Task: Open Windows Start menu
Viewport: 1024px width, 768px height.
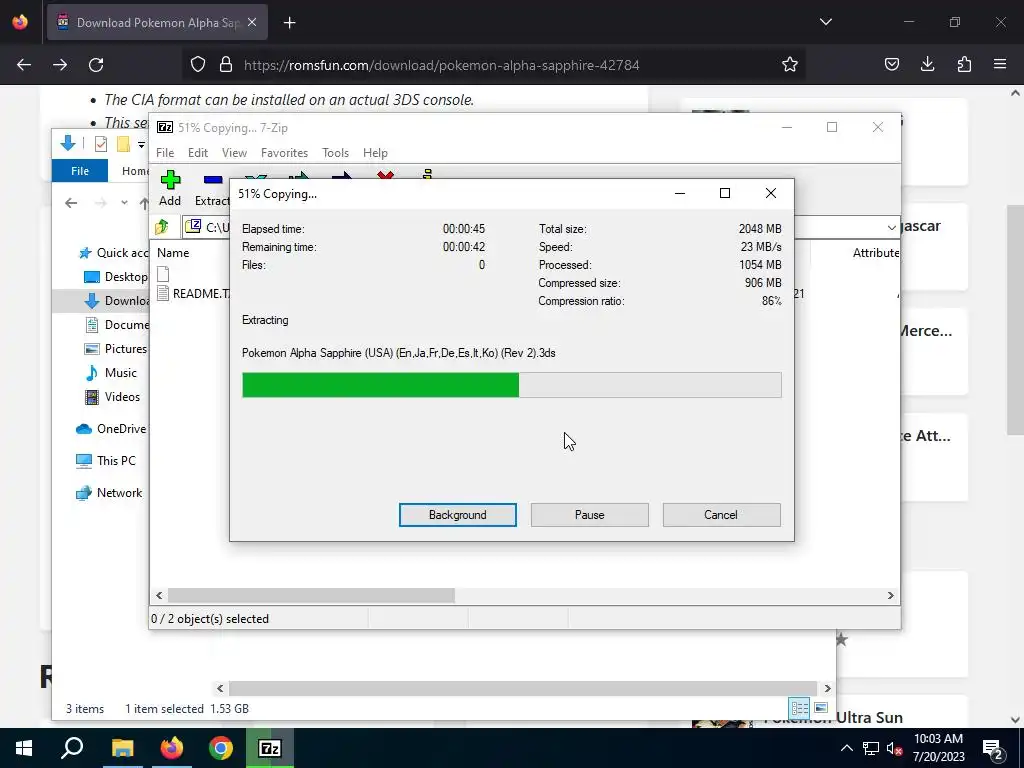Action: click(x=24, y=748)
